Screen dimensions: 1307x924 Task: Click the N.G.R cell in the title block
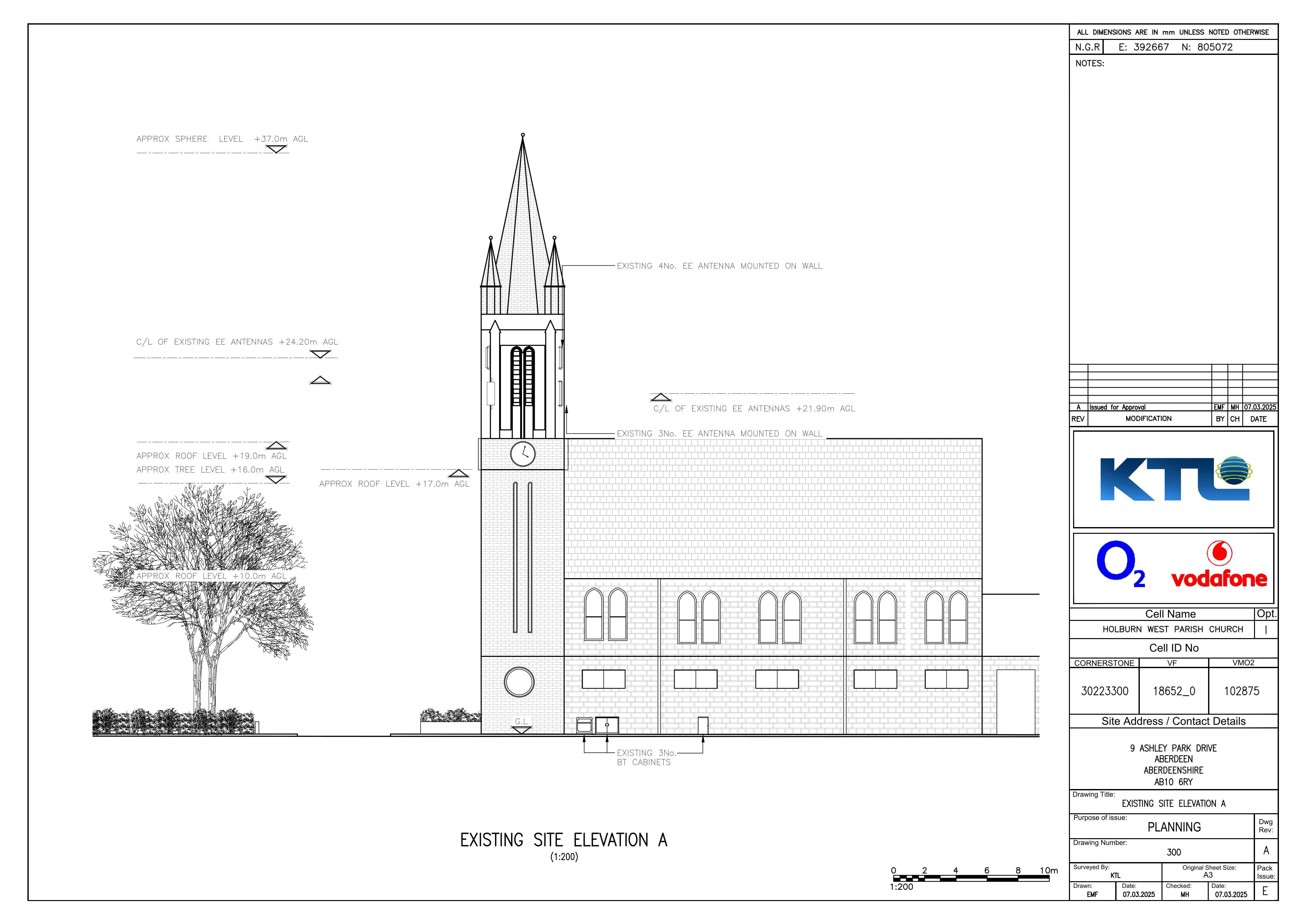[x=1087, y=47]
